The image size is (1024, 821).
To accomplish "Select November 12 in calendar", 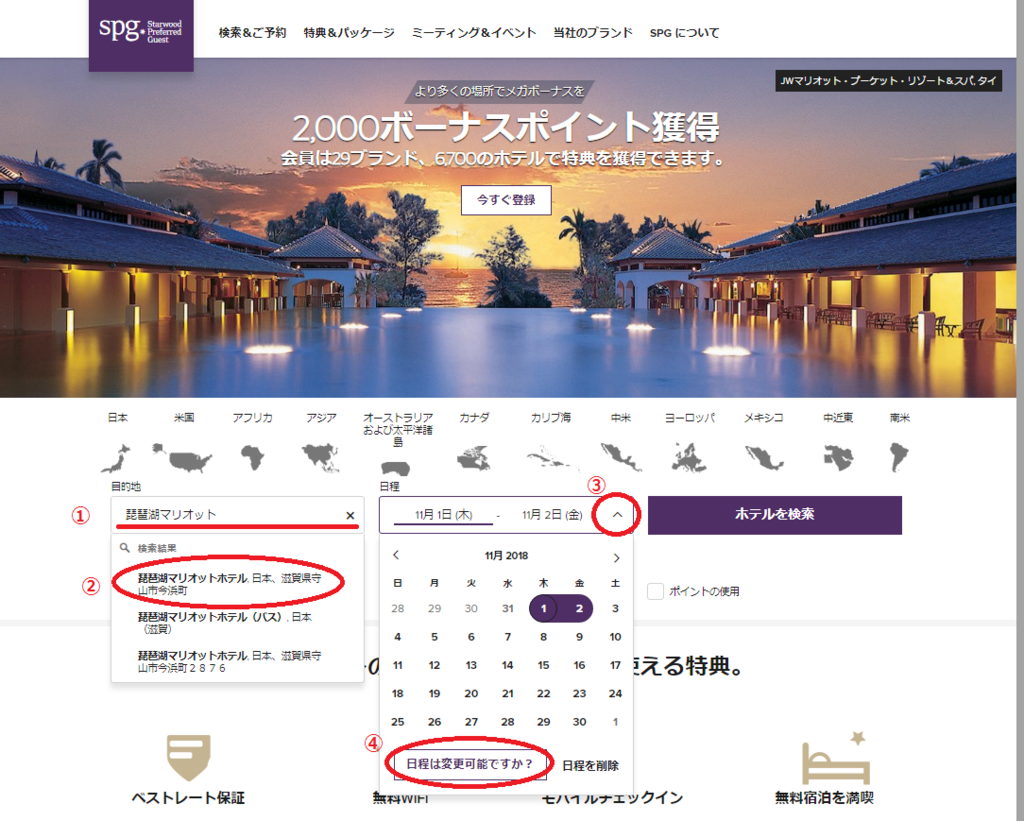I will click(434, 665).
